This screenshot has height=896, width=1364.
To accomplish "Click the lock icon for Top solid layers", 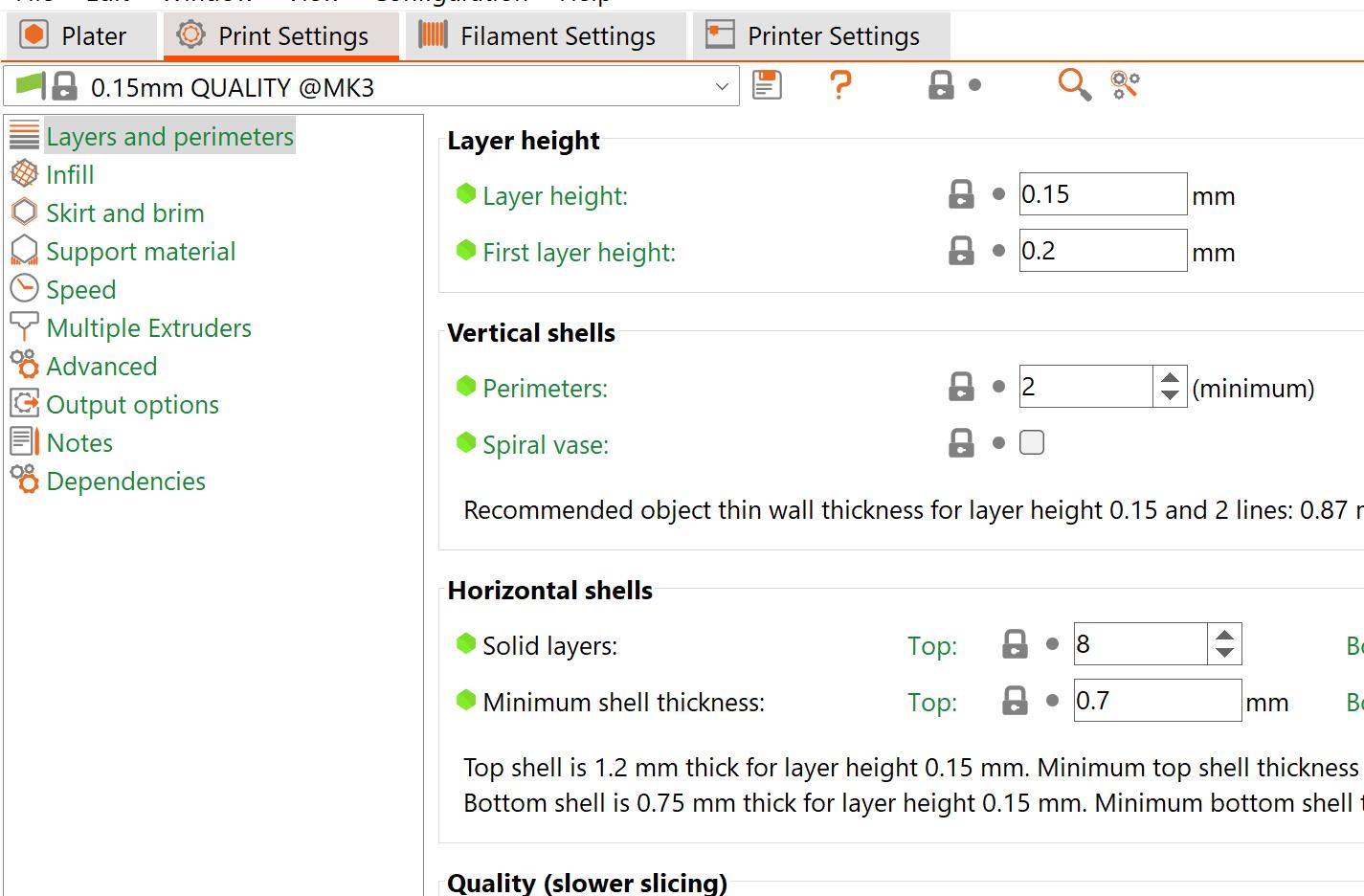I will point(1015,645).
